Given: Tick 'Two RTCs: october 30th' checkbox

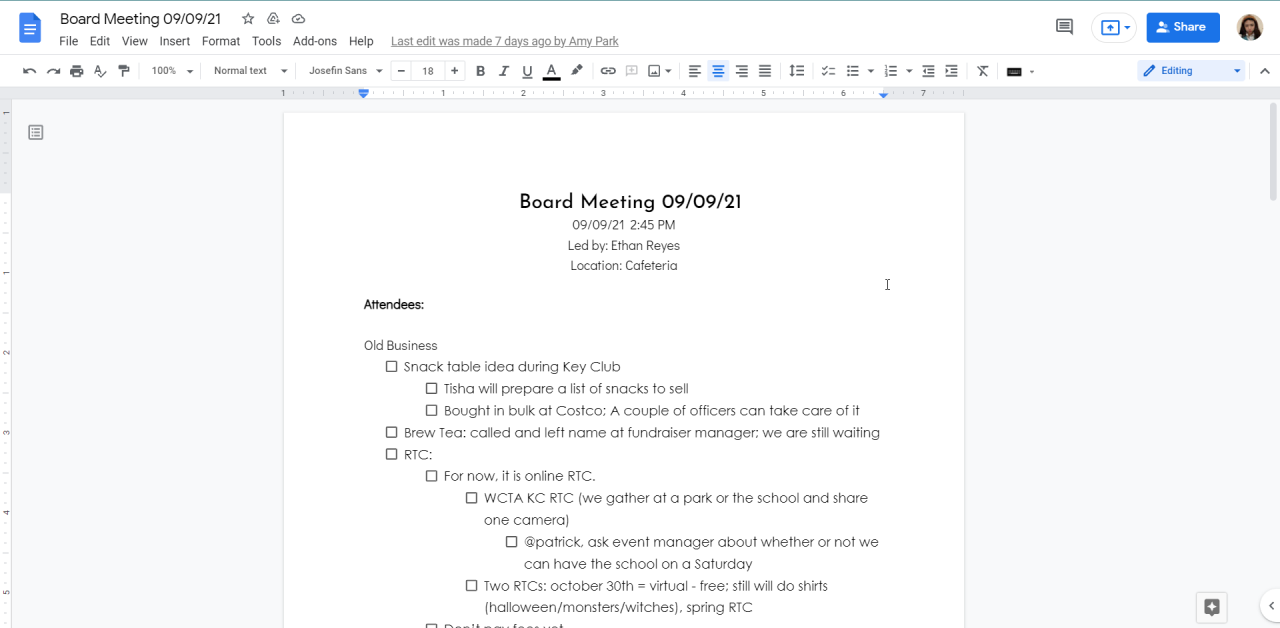Looking at the screenshot, I should (x=472, y=586).
